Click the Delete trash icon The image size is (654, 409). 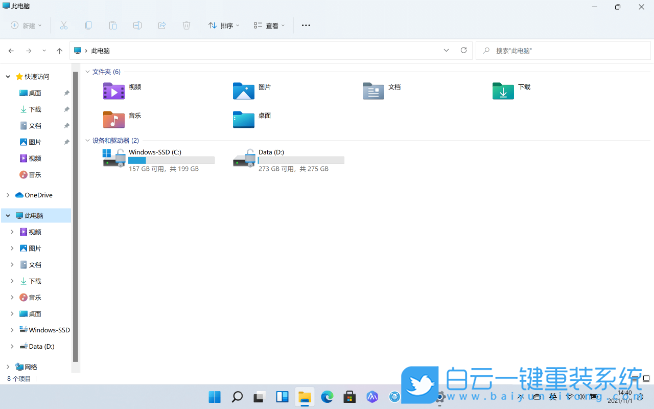(x=186, y=25)
